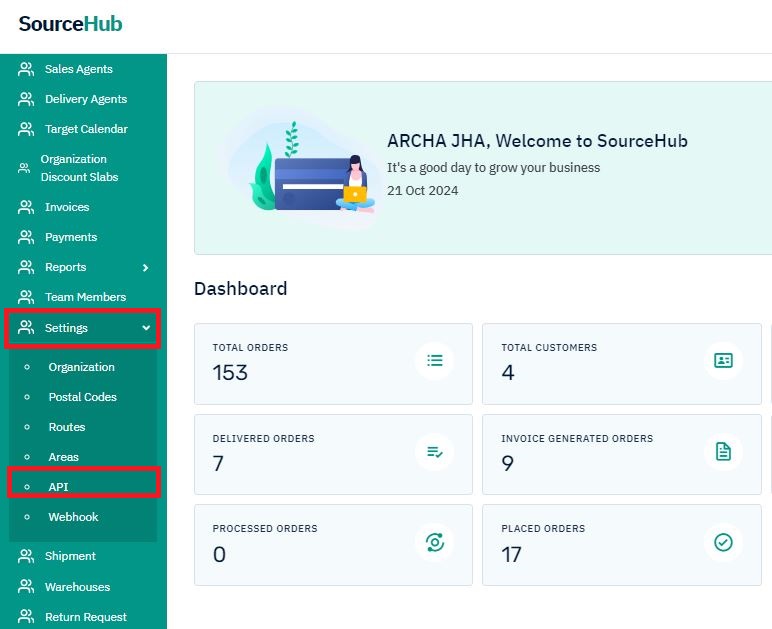Open Payments from the sidebar

tap(70, 237)
